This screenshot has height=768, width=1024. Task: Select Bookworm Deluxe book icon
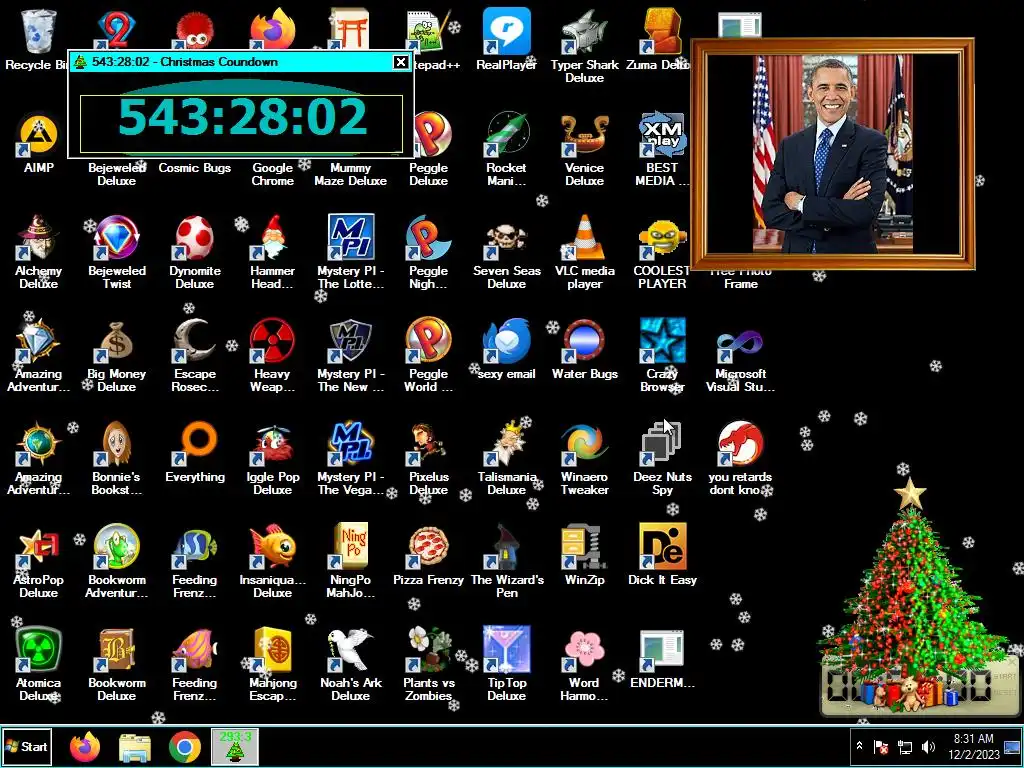(116, 650)
